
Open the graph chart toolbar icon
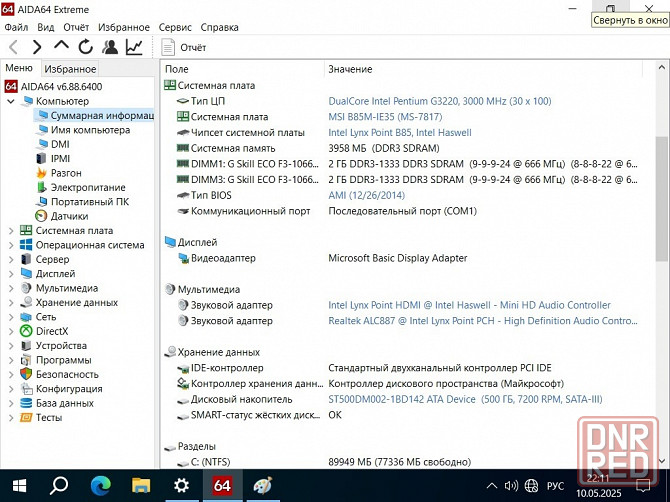pos(134,47)
